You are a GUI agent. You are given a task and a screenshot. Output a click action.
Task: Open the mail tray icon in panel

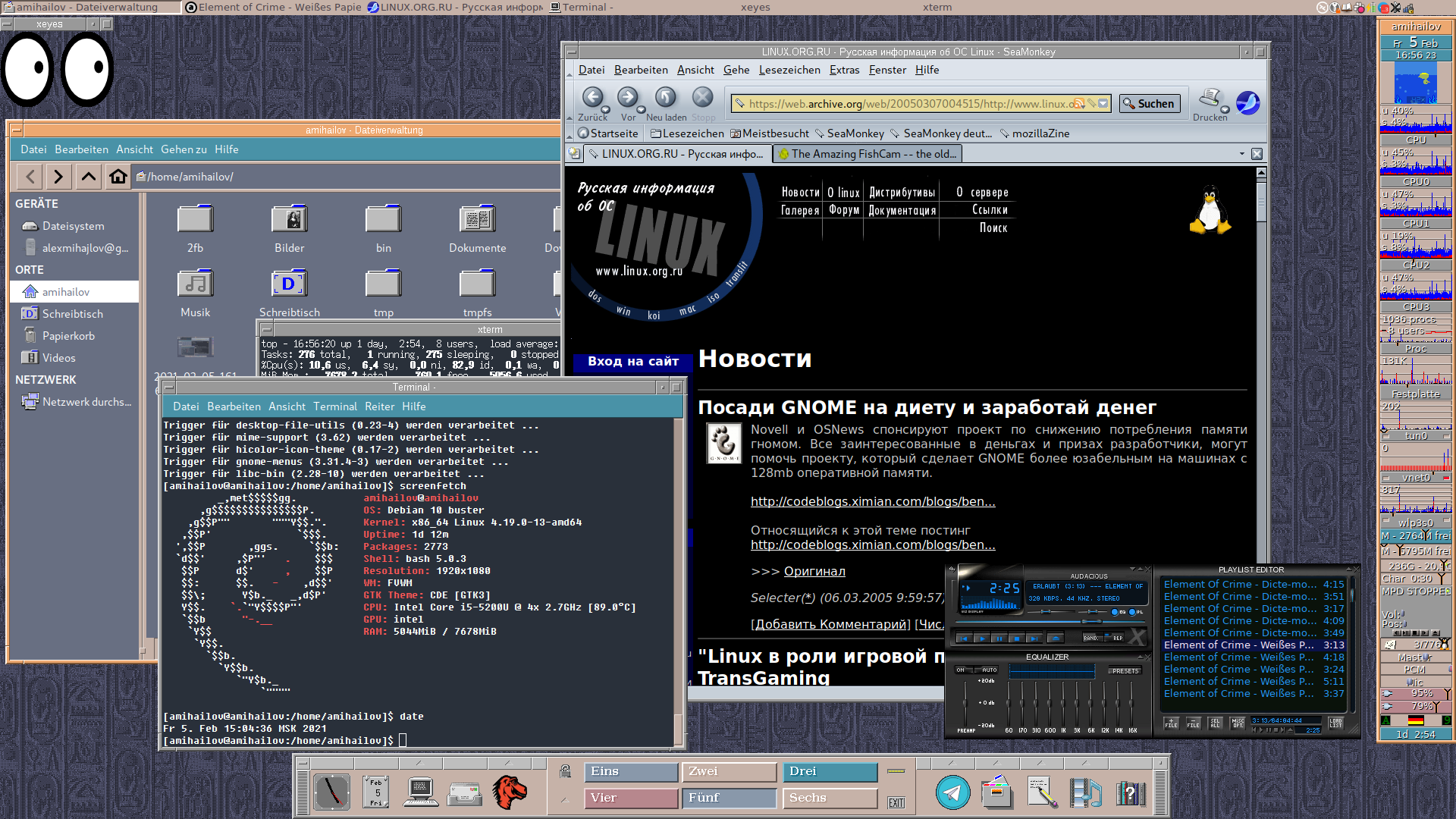click(464, 794)
